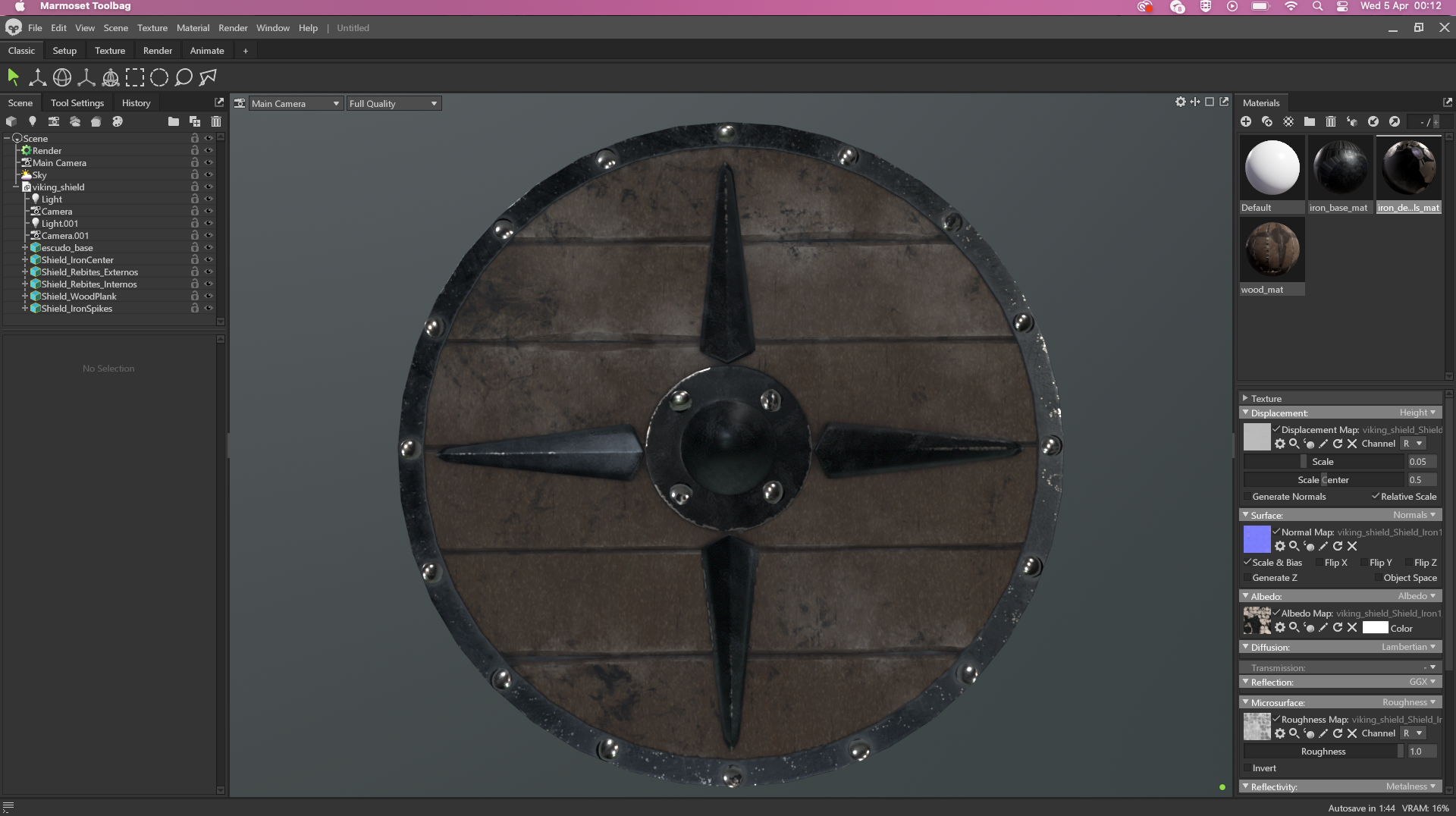Open the Reflection GGX dropdown

[x=1423, y=682]
